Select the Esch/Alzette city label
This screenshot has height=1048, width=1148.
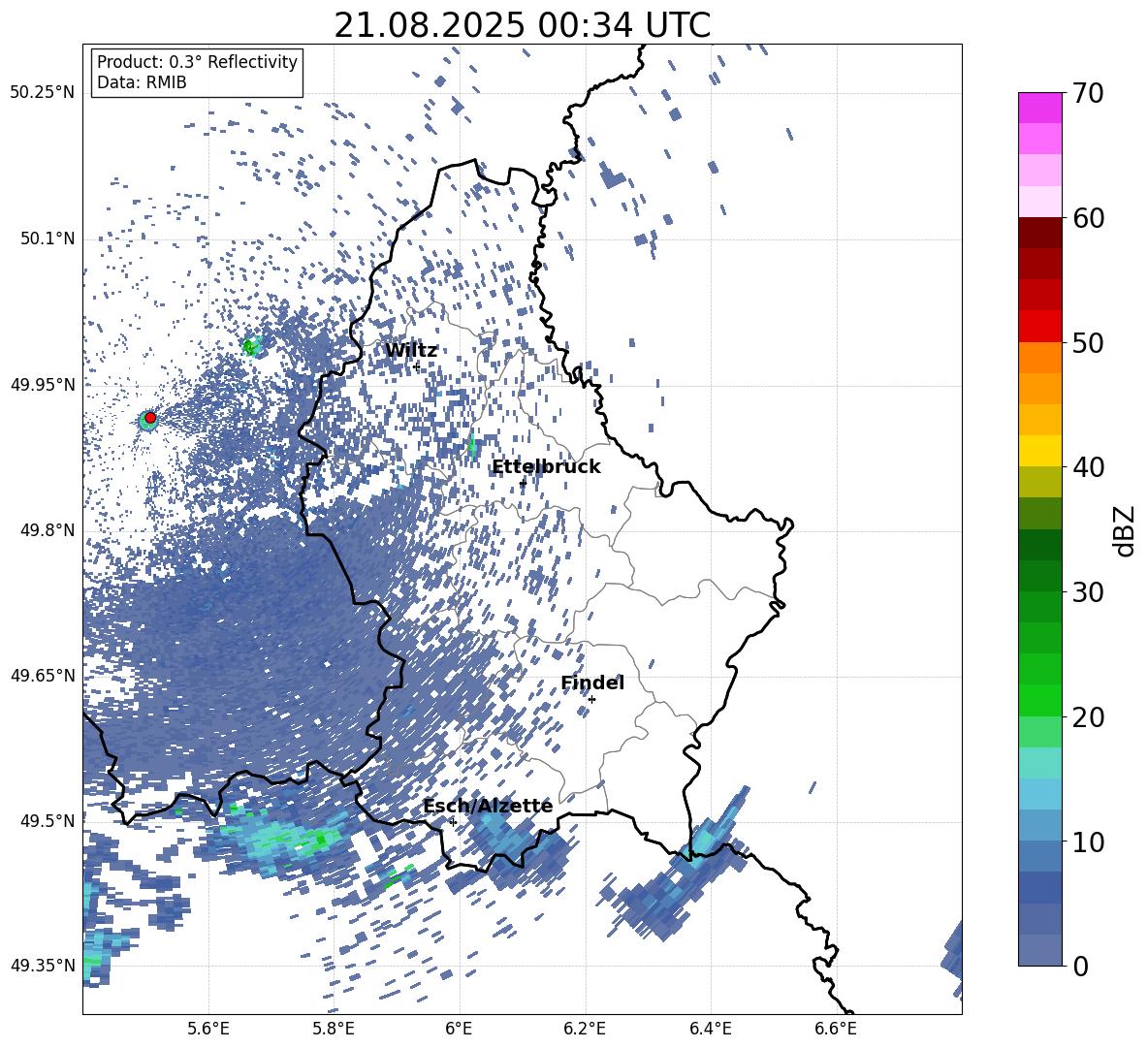[488, 807]
